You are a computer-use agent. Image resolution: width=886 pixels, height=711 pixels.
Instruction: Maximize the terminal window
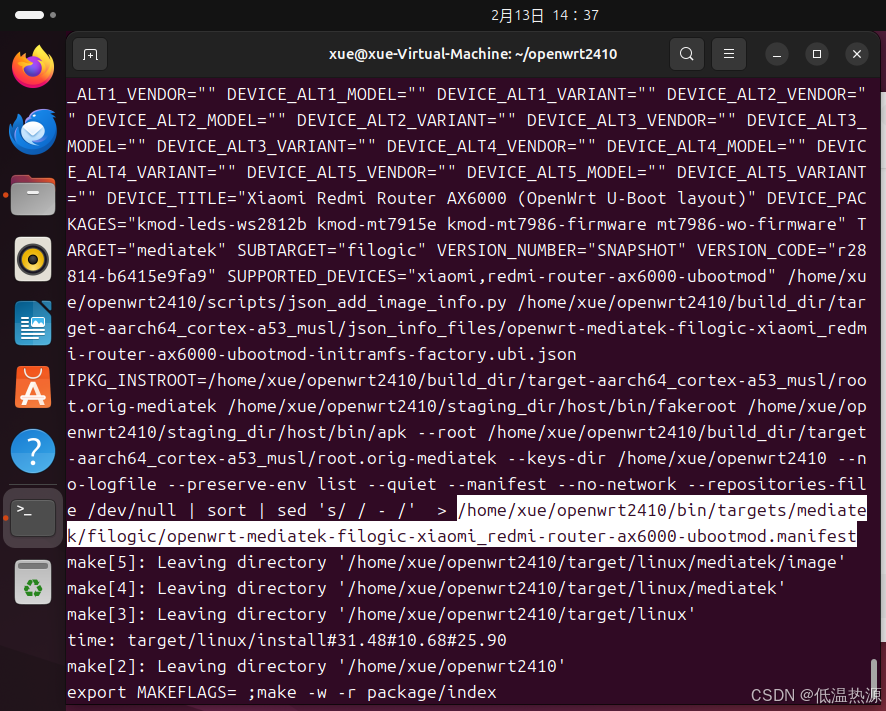click(816, 54)
